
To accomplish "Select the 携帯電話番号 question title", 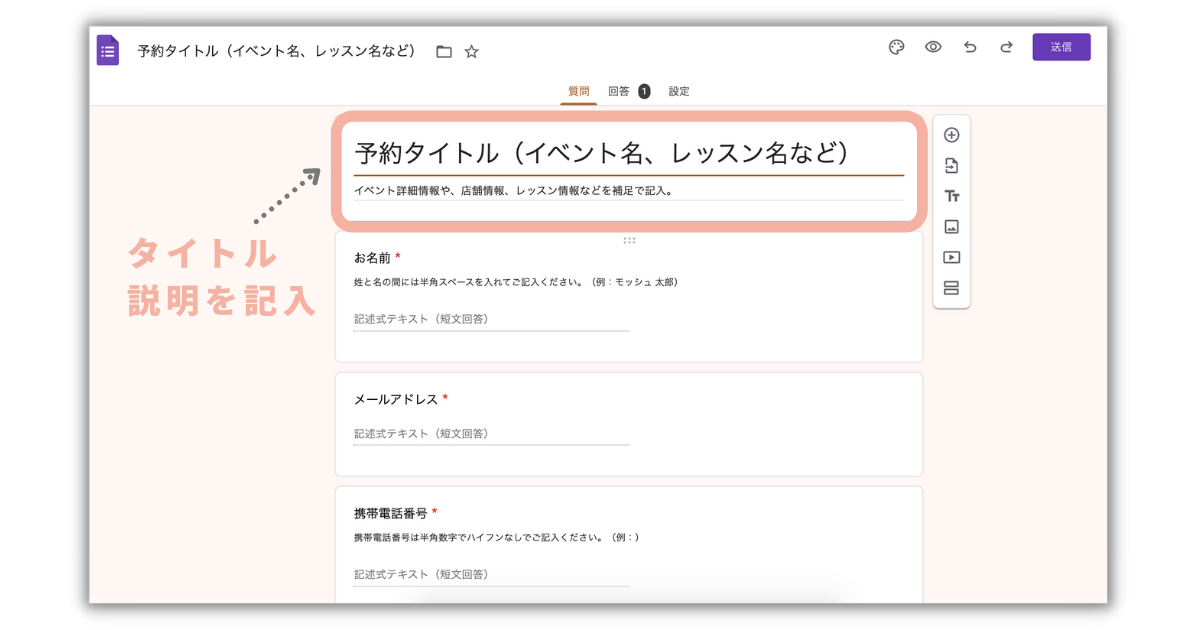I will pyautogui.click(x=390, y=513).
